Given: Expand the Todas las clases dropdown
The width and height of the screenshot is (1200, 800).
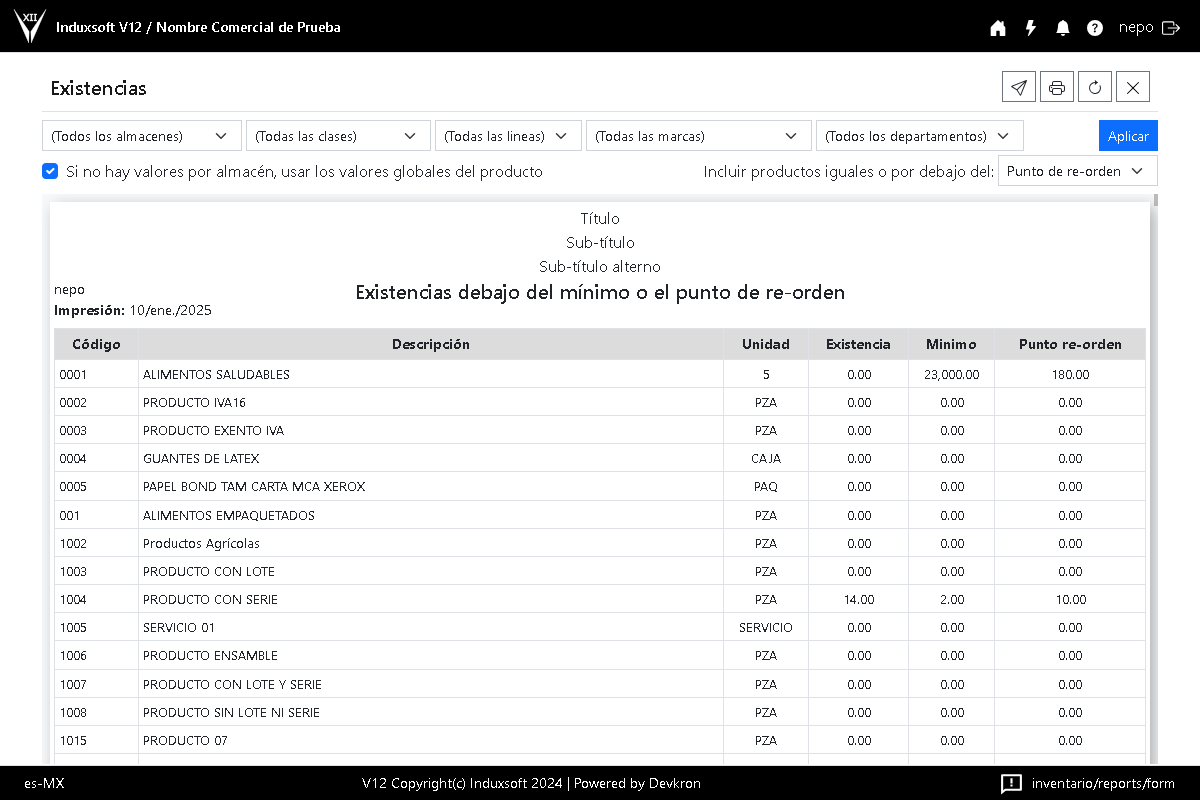Looking at the screenshot, I should pyautogui.click(x=338, y=136).
